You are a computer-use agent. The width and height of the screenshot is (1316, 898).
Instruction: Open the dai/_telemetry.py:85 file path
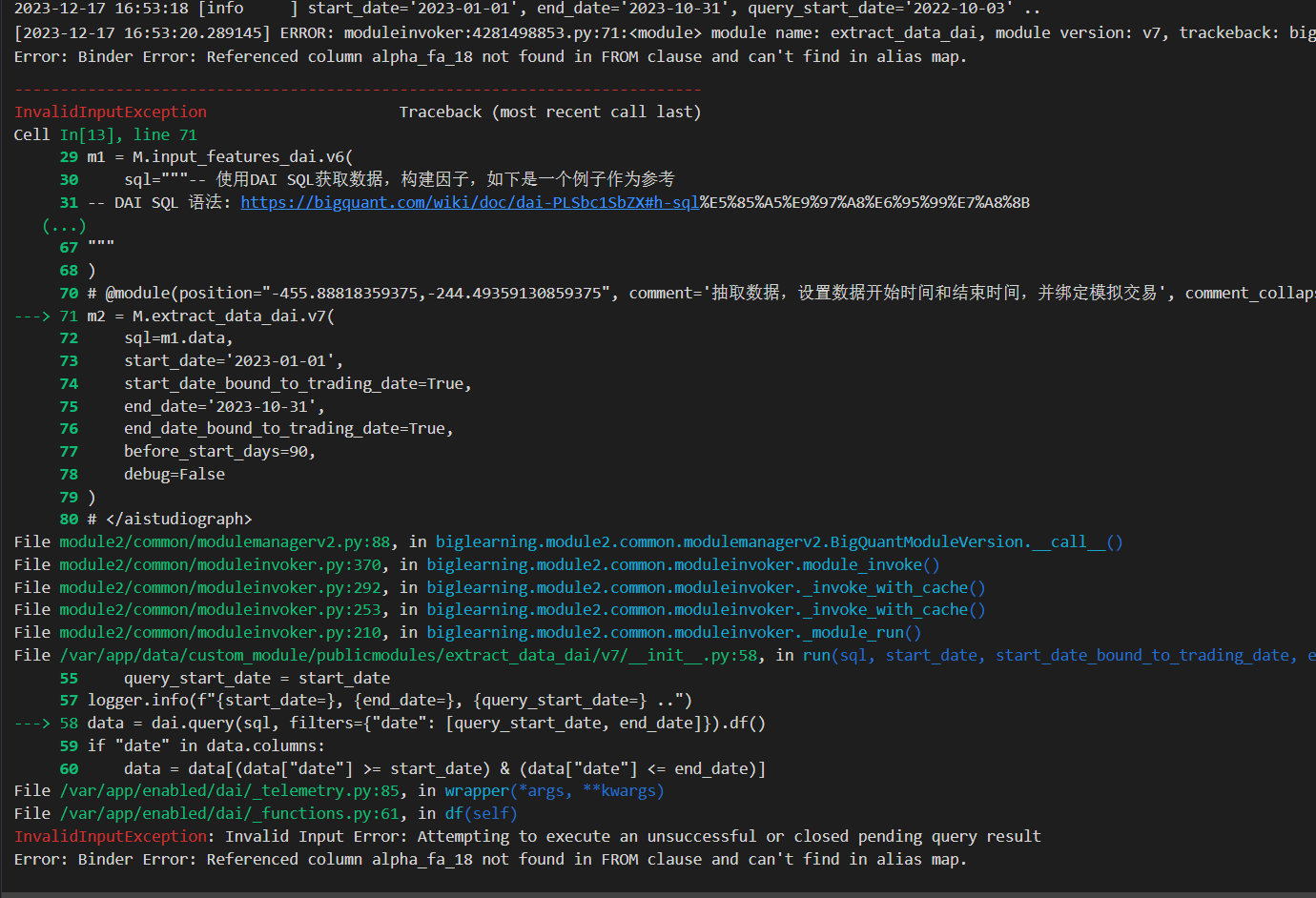pyautogui.click(x=229, y=790)
